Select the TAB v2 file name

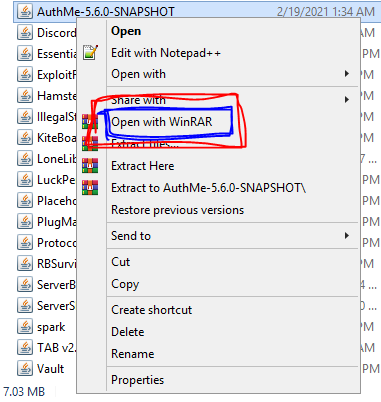click(57, 348)
